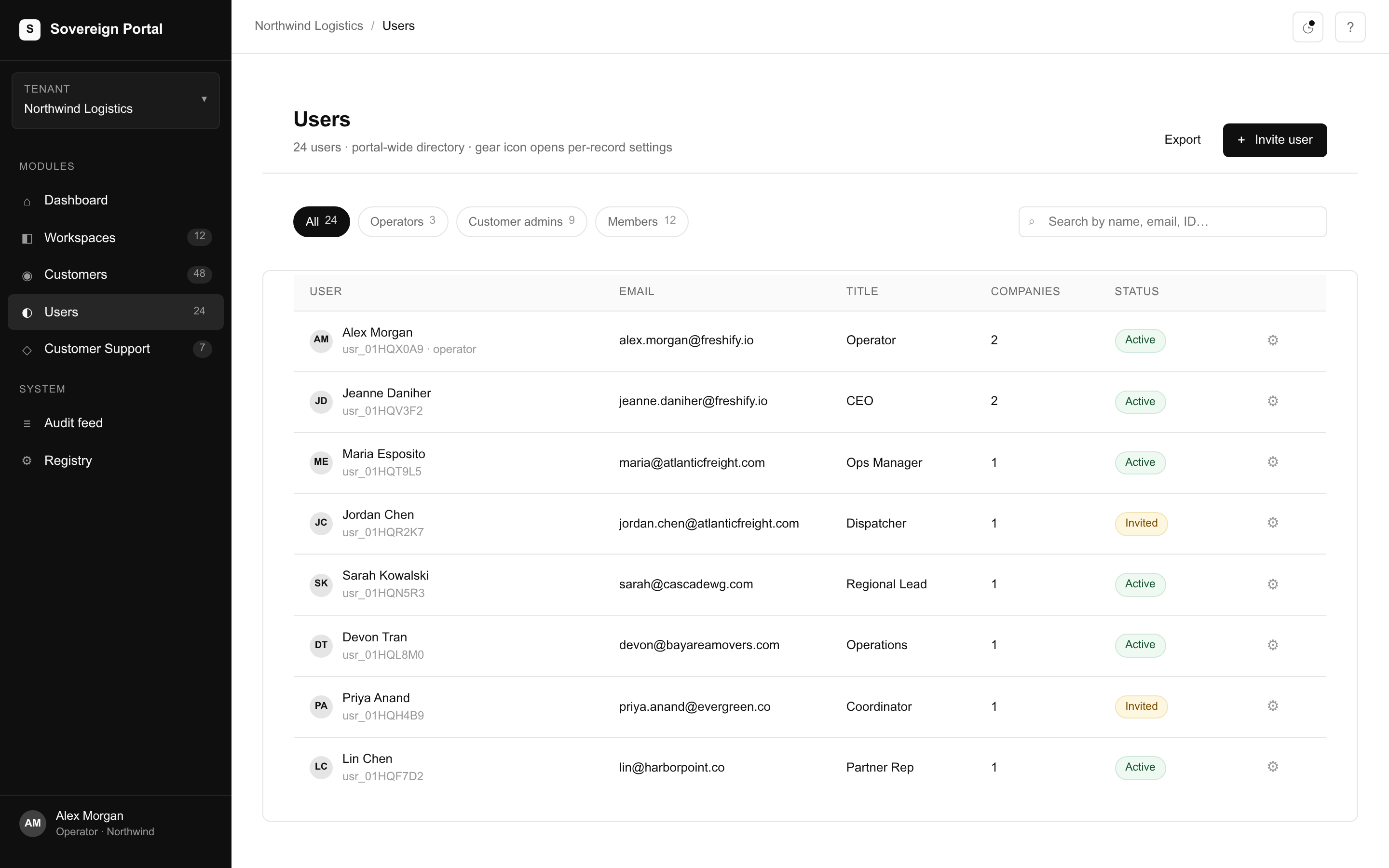1389x868 pixels.
Task: Open Alex Morgan profile in sidebar footer
Action: point(115,823)
